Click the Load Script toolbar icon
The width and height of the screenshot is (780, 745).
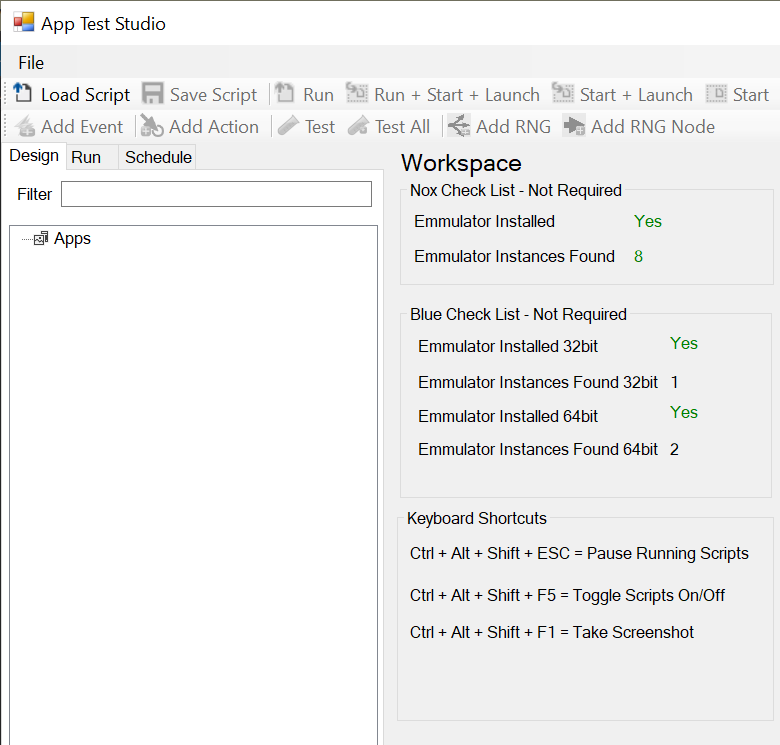point(22,93)
